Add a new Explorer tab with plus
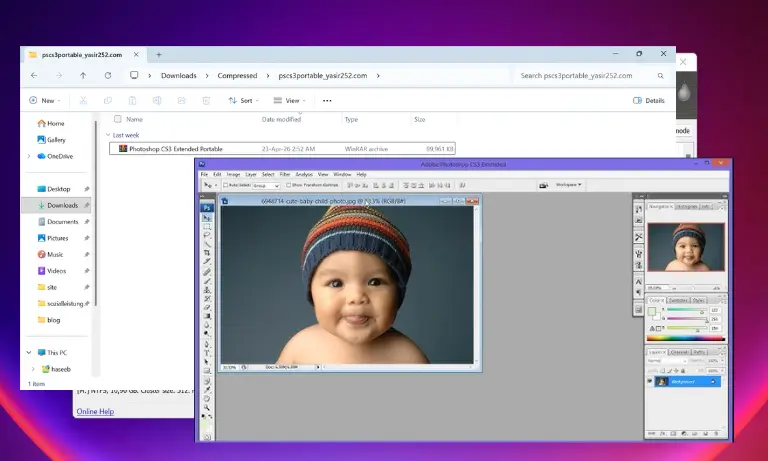 point(159,55)
